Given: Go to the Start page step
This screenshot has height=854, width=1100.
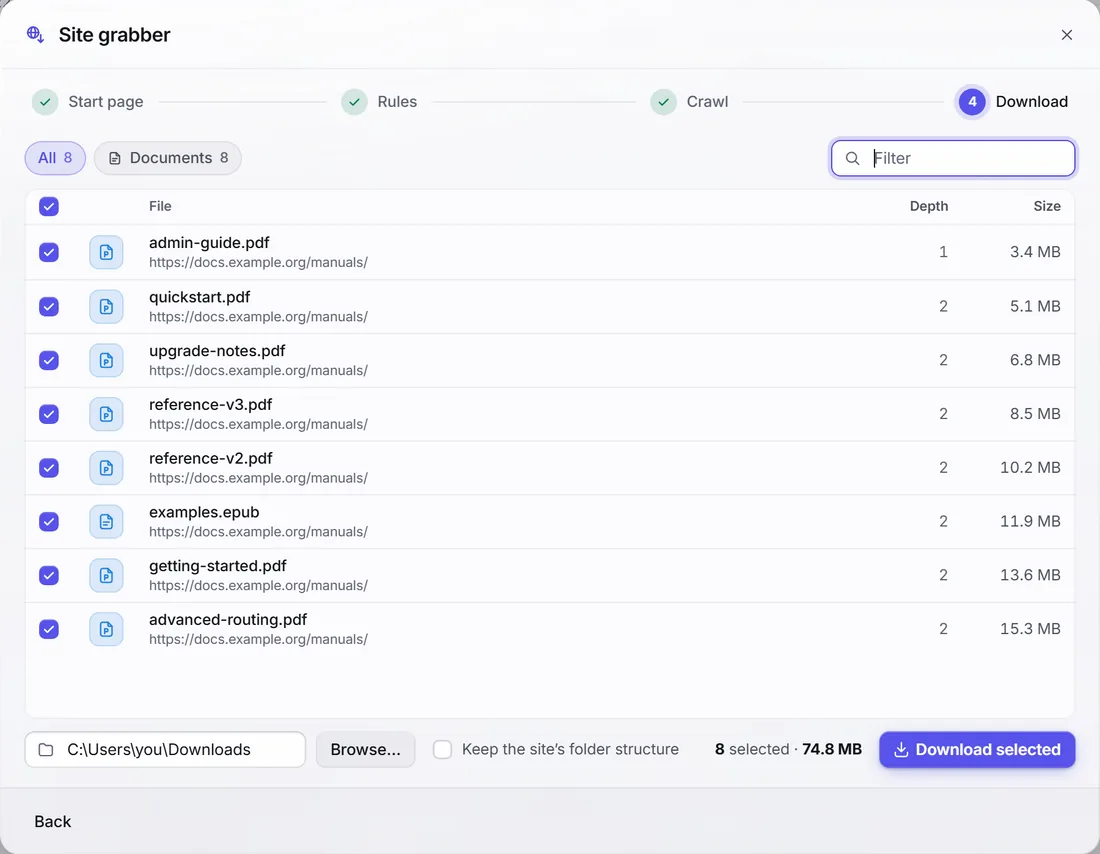Looking at the screenshot, I should click(x=106, y=102).
